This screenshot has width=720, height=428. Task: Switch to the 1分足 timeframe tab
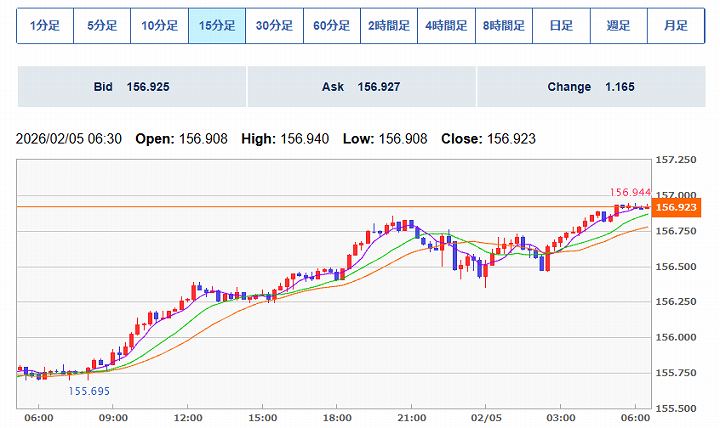[x=45, y=26]
